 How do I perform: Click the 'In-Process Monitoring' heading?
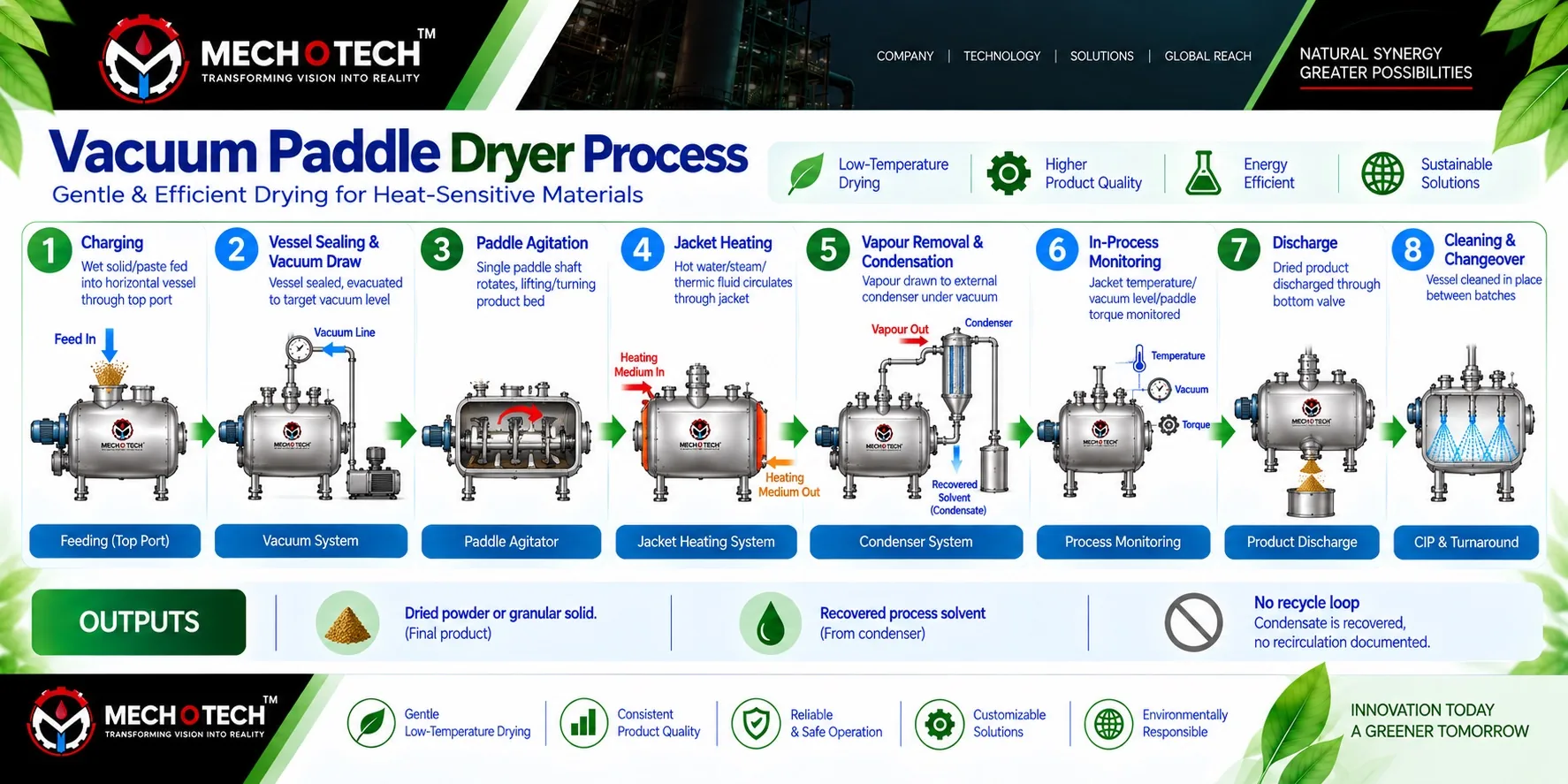(1124, 252)
